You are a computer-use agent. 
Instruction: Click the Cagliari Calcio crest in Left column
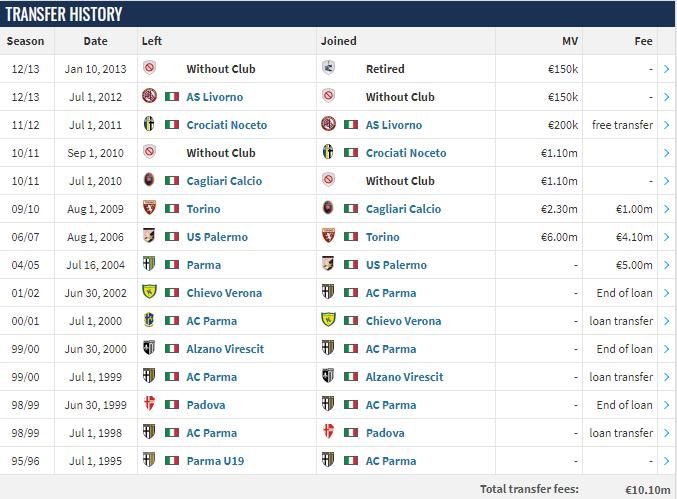pos(149,181)
